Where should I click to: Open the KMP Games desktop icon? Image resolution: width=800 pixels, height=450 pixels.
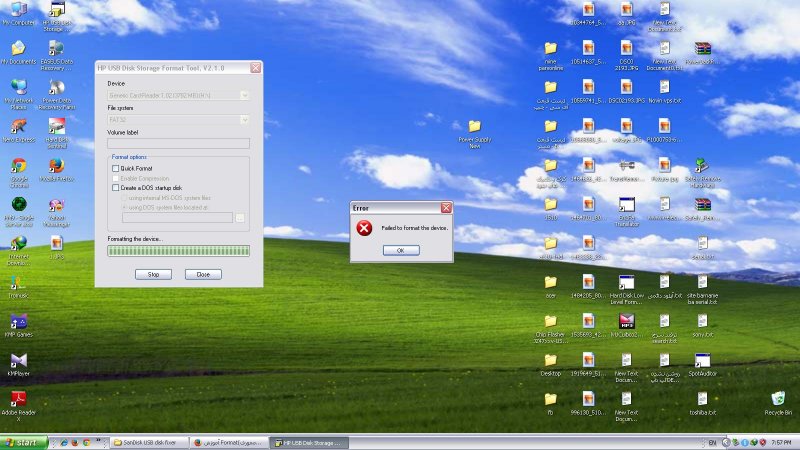(x=18, y=327)
